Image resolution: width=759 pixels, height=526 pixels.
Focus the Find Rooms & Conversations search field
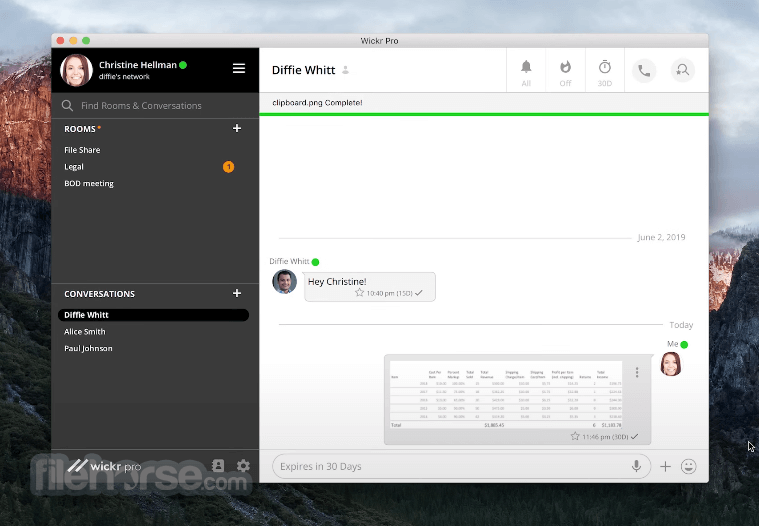[155, 105]
